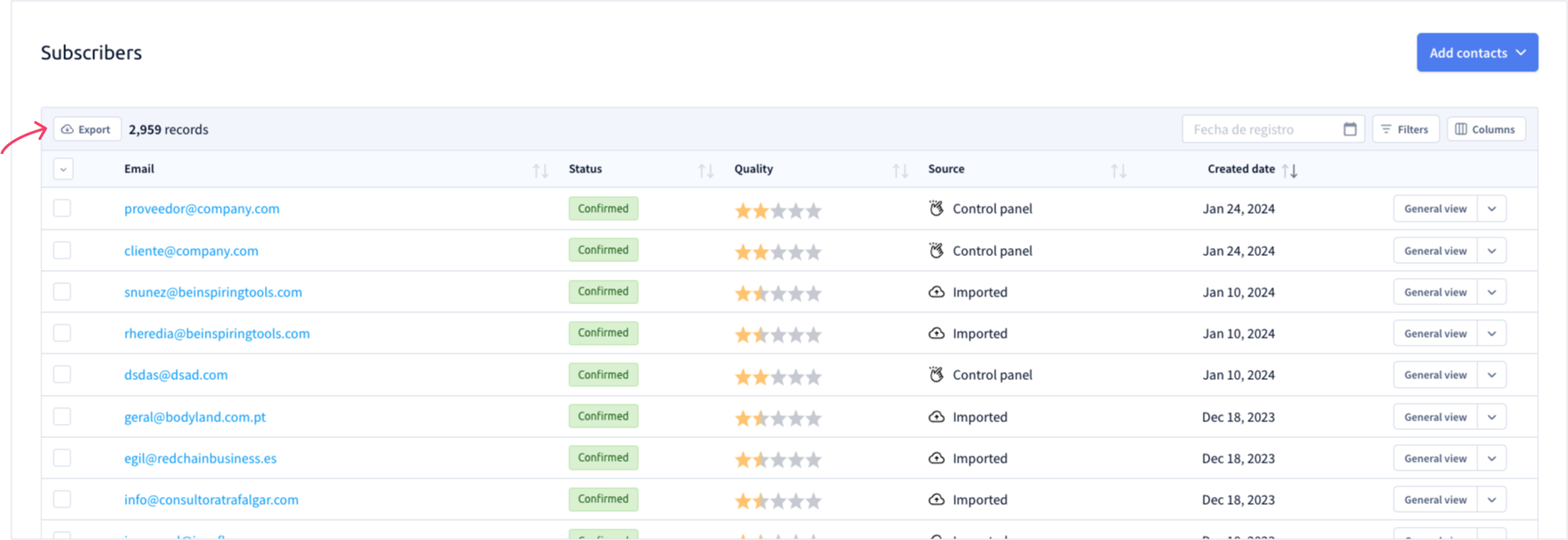Viewport: 1568px width, 540px height.
Task: Click quality stars for proveedor@company.com
Action: (778, 210)
